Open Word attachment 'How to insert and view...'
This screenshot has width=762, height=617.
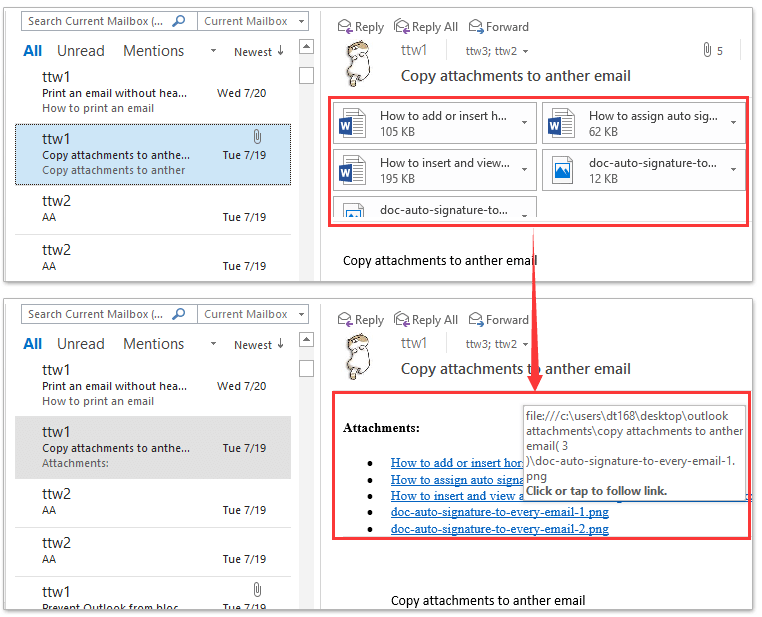coord(434,170)
